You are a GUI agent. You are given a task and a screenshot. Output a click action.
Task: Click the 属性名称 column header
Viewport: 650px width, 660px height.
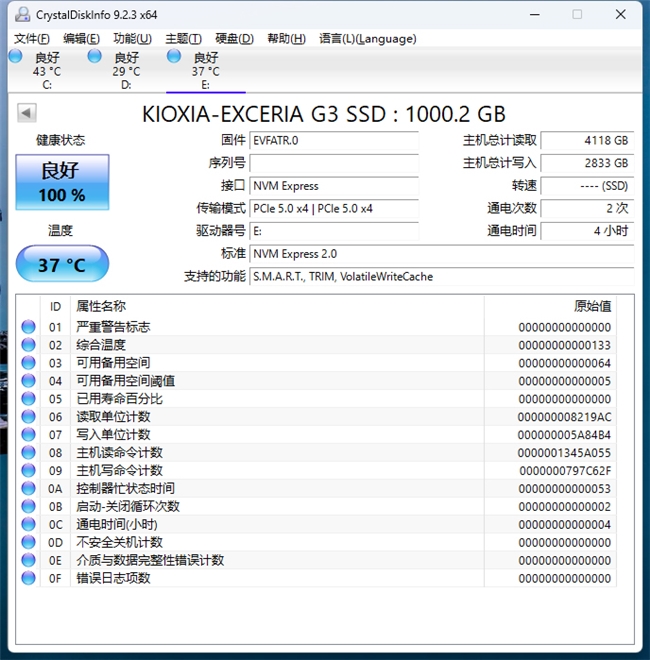click(277, 306)
